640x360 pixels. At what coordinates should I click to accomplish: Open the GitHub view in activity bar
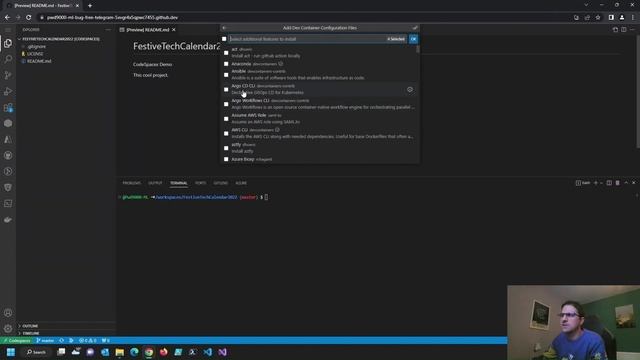(x=8, y=156)
